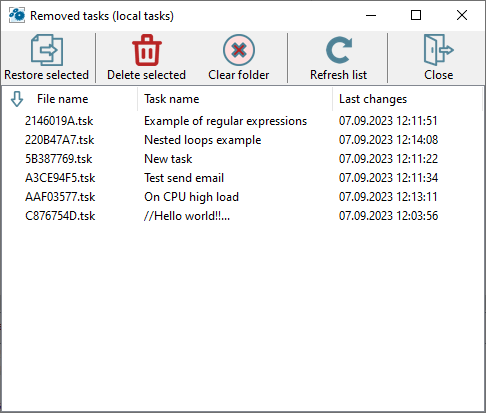Click the Clear folder icon
486x413 pixels.
(239, 50)
